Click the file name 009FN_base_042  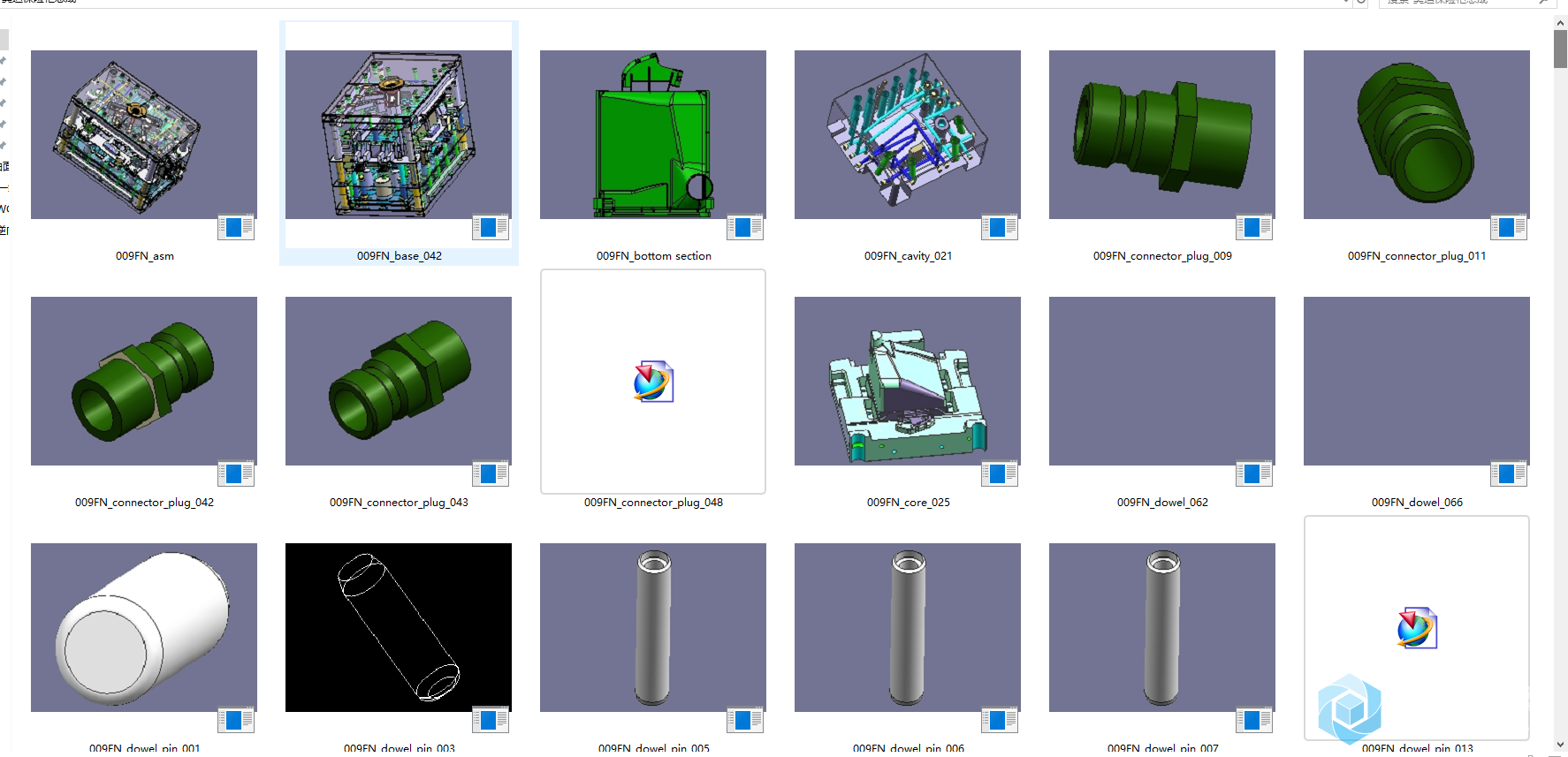point(400,256)
